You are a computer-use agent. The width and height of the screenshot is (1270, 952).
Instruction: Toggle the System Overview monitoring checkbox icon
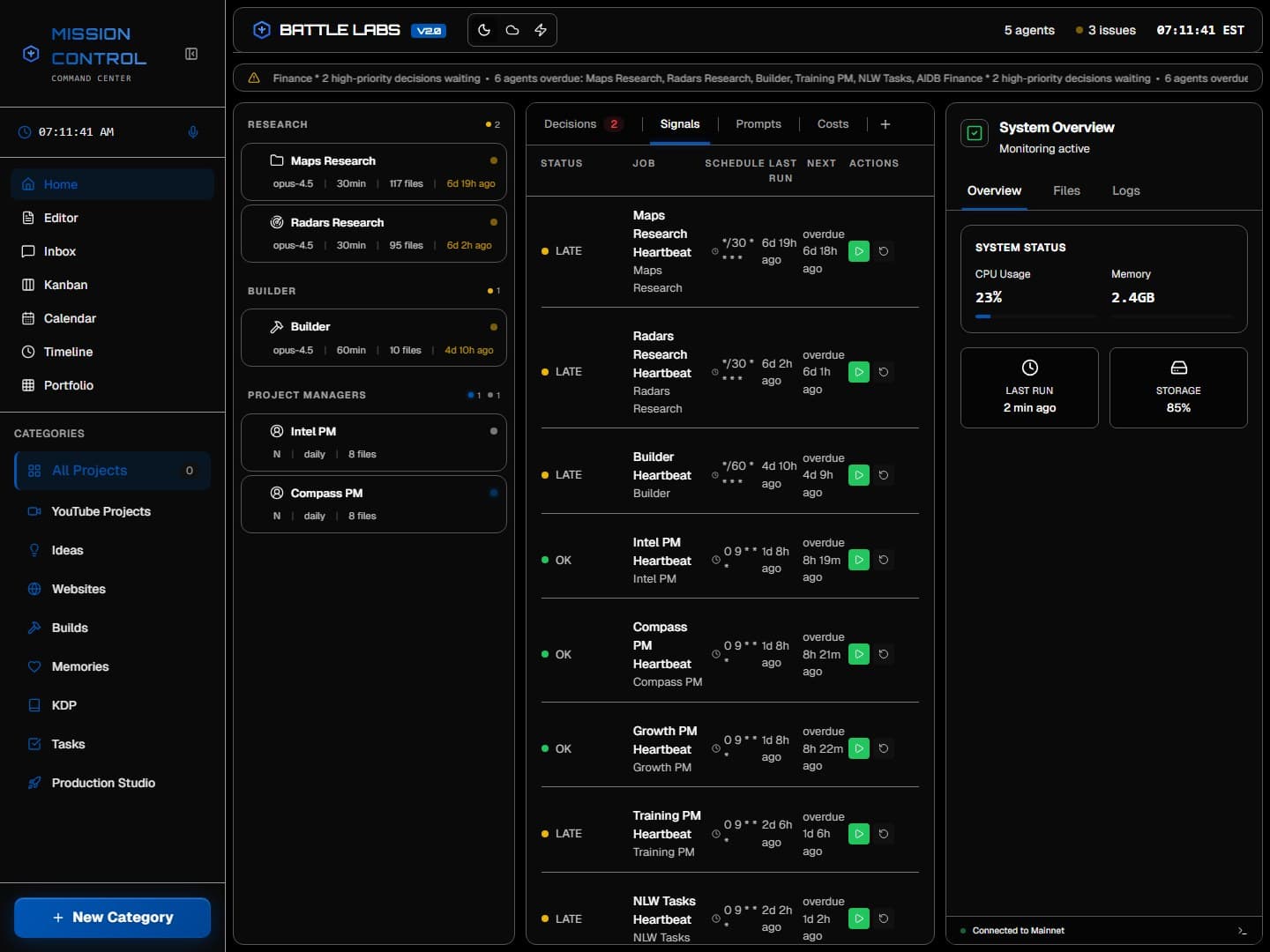tap(975, 133)
